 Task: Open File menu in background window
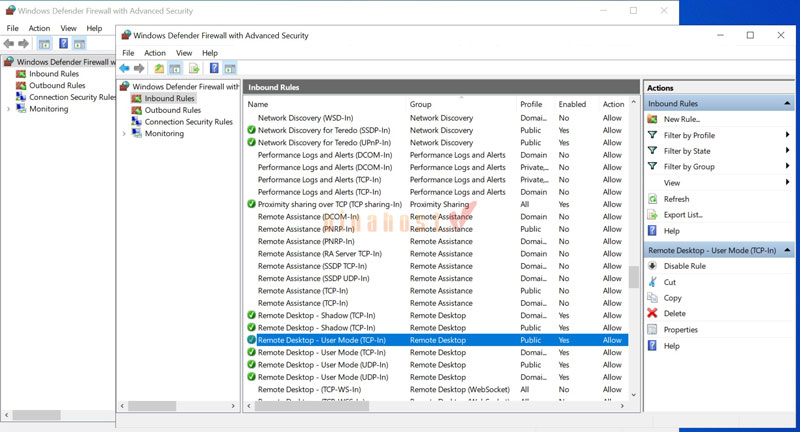pos(12,29)
